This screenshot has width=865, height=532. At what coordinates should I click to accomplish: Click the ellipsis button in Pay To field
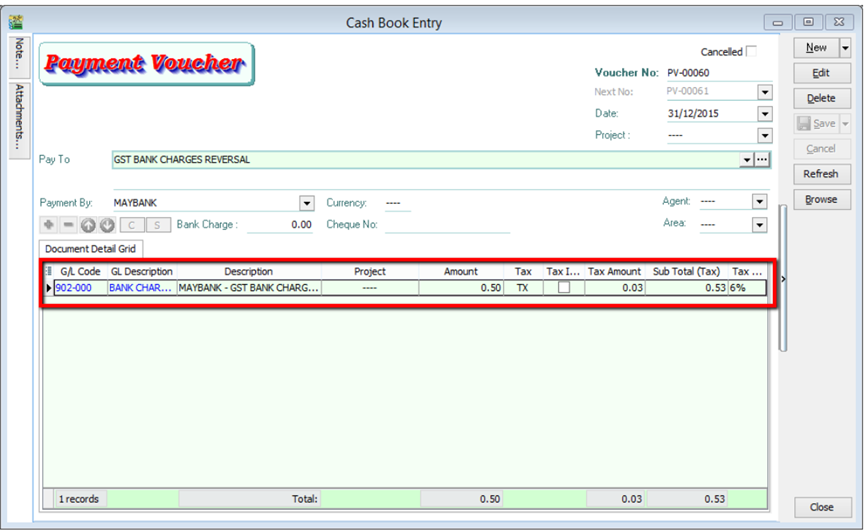[763, 160]
